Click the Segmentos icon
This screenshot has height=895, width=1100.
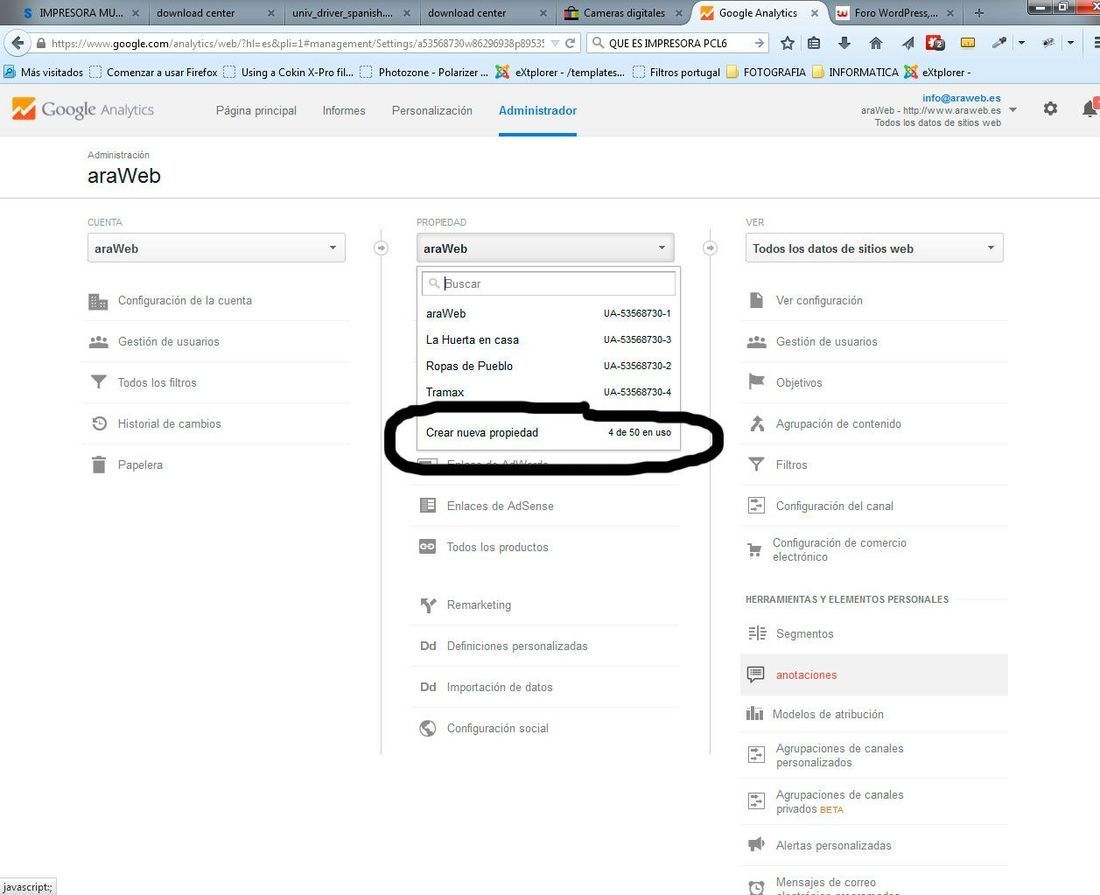[x=757, y=633]
